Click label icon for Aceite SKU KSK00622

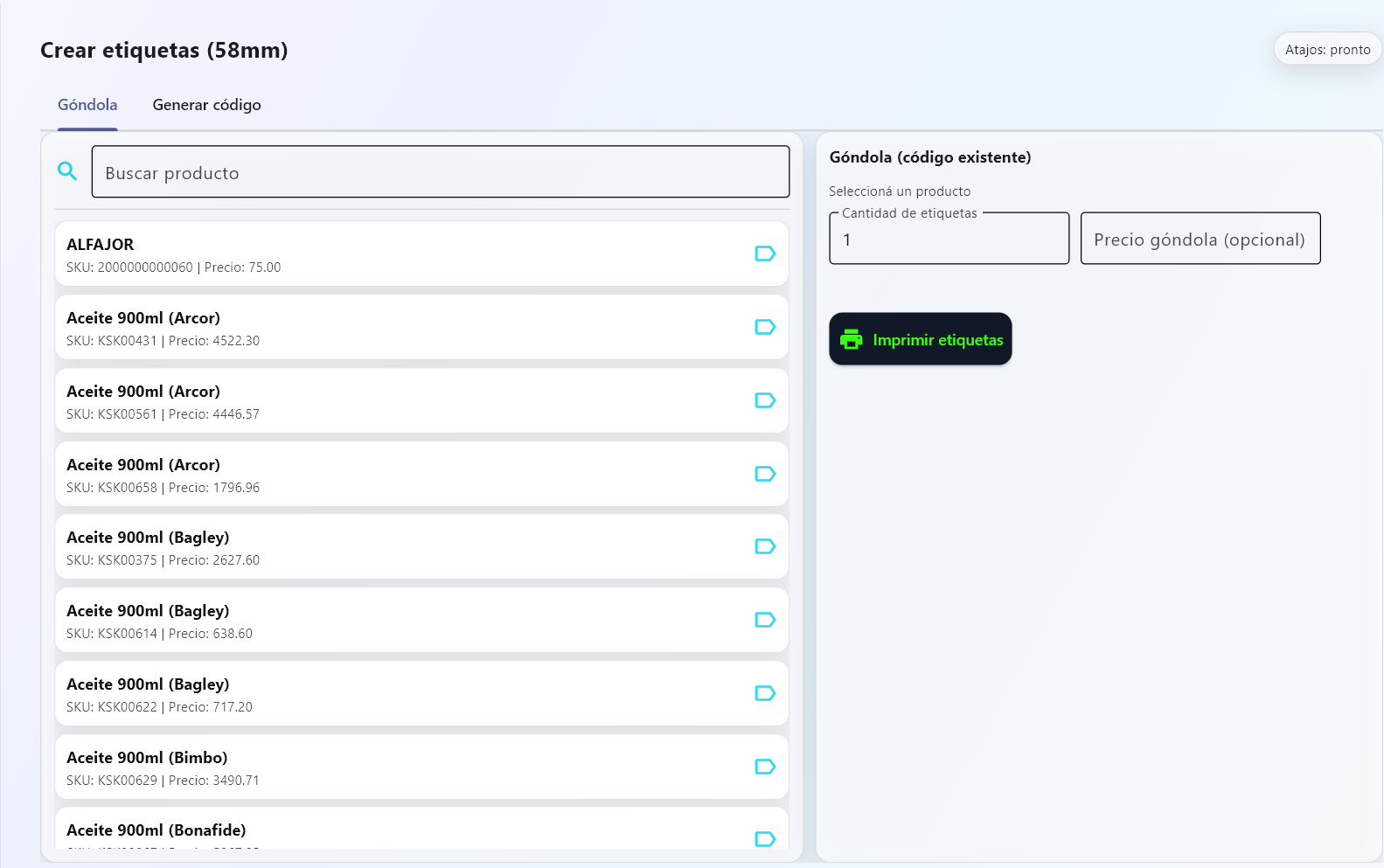pyautogui.click(x=765, y=693)
